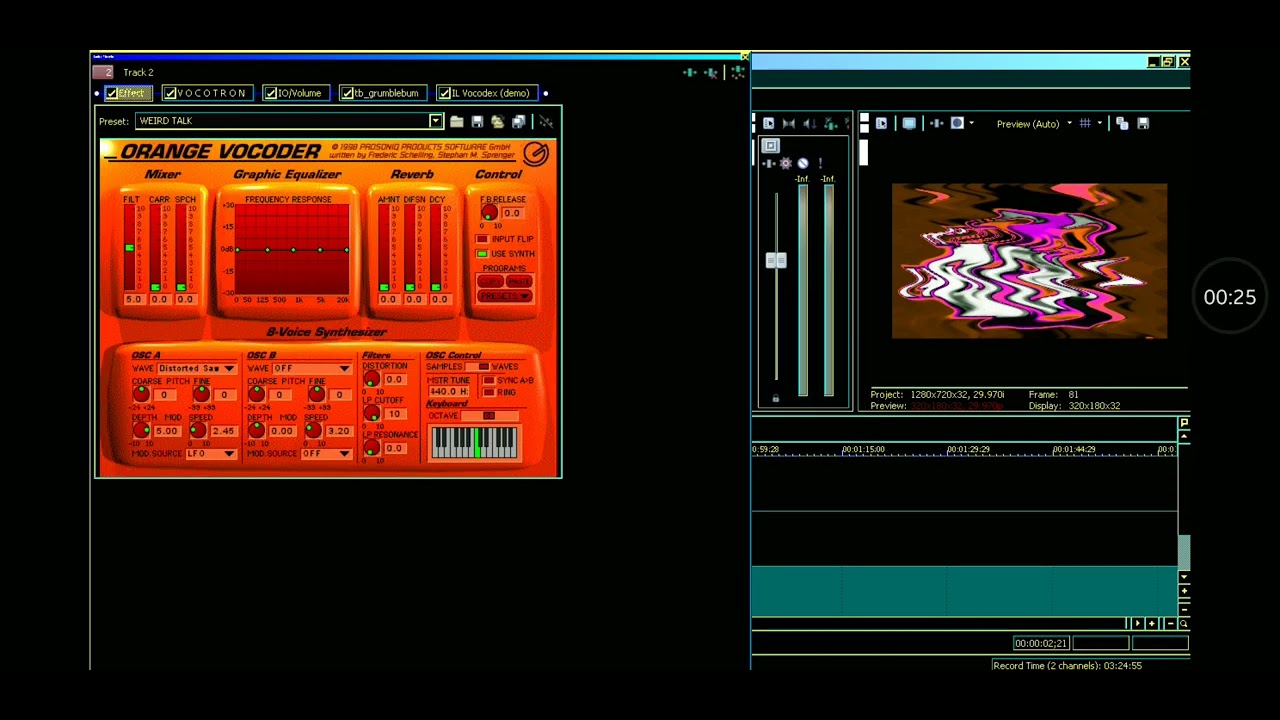Mute the Master bus

click(x=803, y=163)
